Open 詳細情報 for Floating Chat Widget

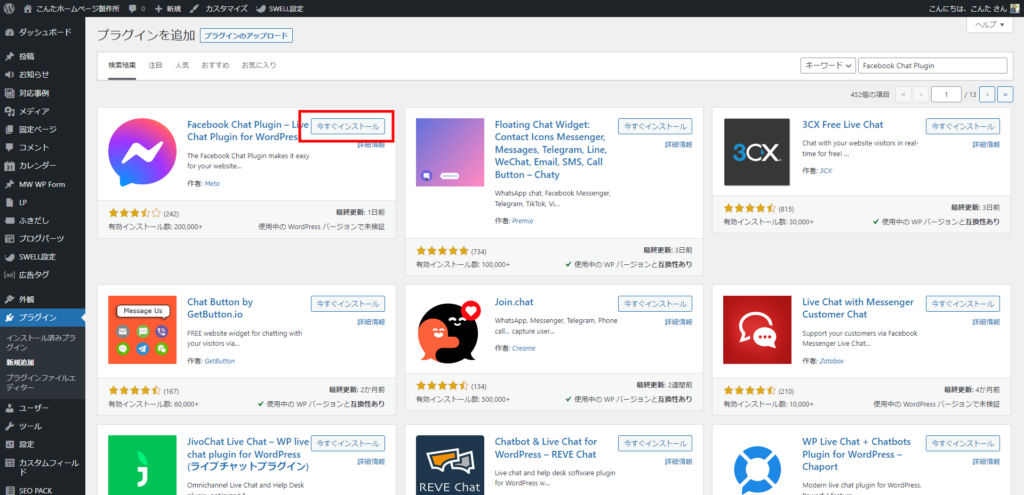coord(679,144)
